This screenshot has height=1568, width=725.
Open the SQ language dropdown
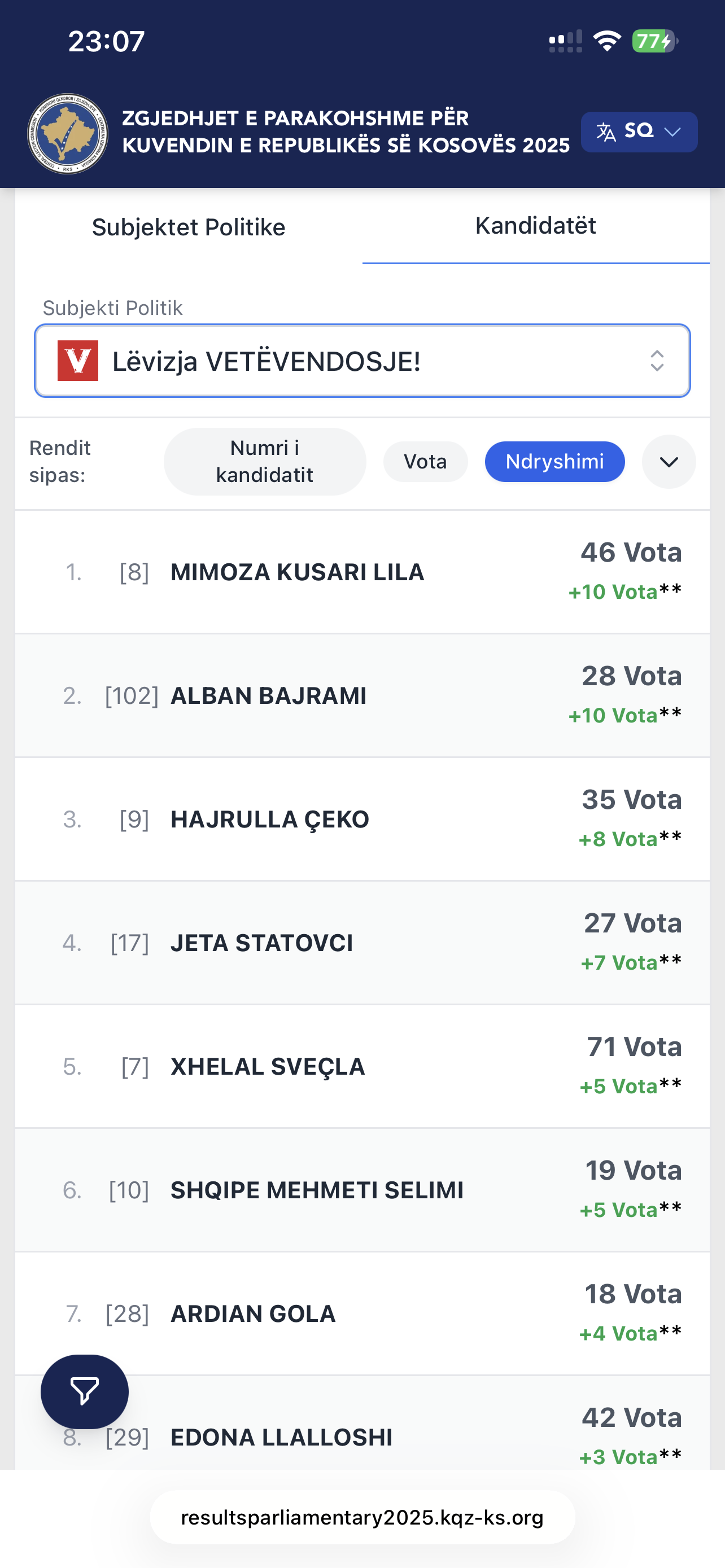pos(639,132)
